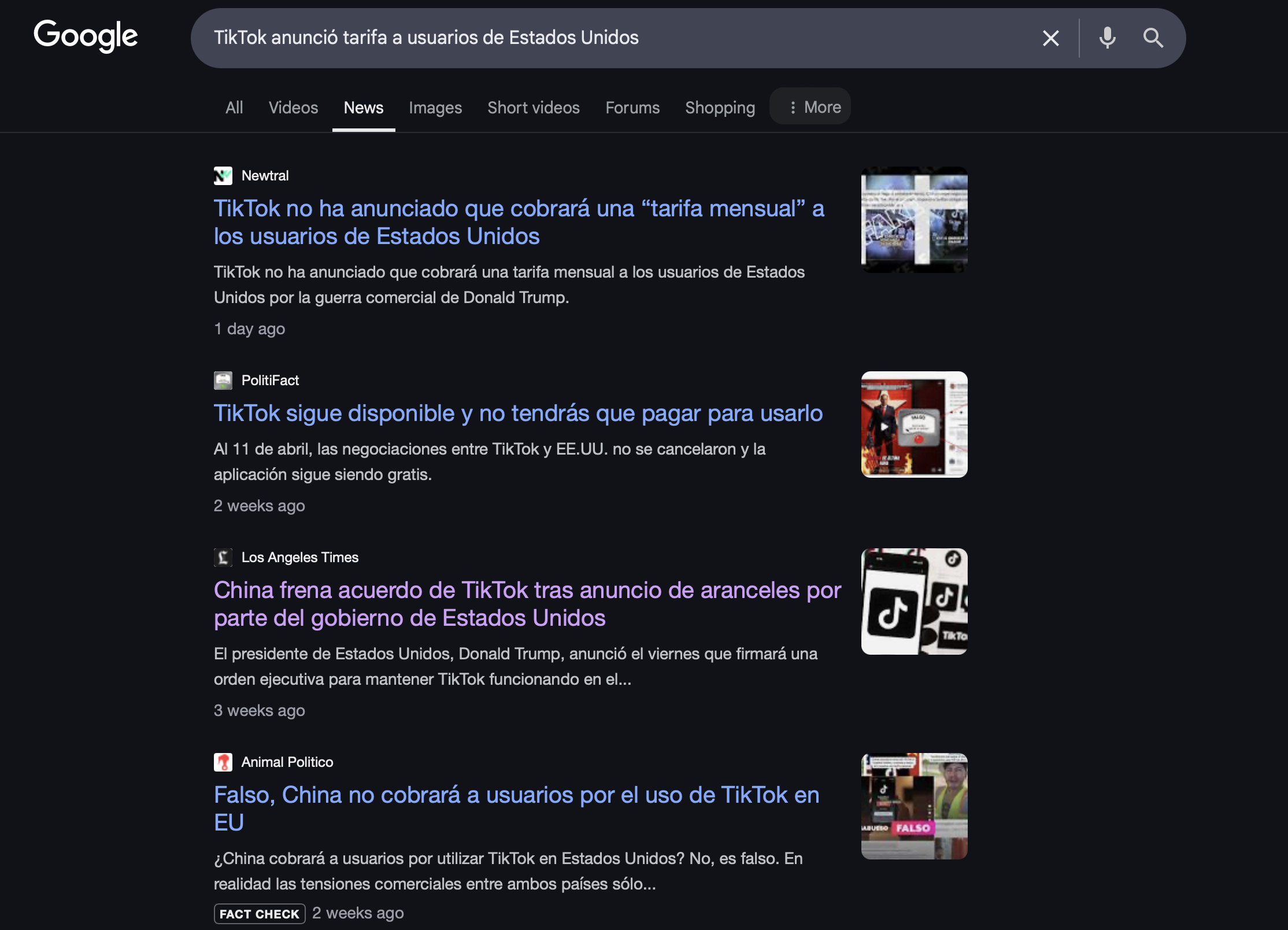Click the Google logo
This screenshot has width=1288, height=930.
pyautogui.click(x=86, y=36)
